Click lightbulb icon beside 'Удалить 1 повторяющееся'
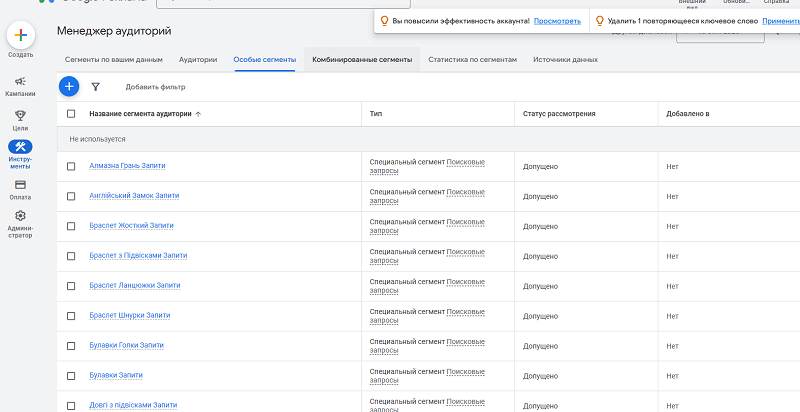The width and height of the screenshot is (800, 412). 600,21
